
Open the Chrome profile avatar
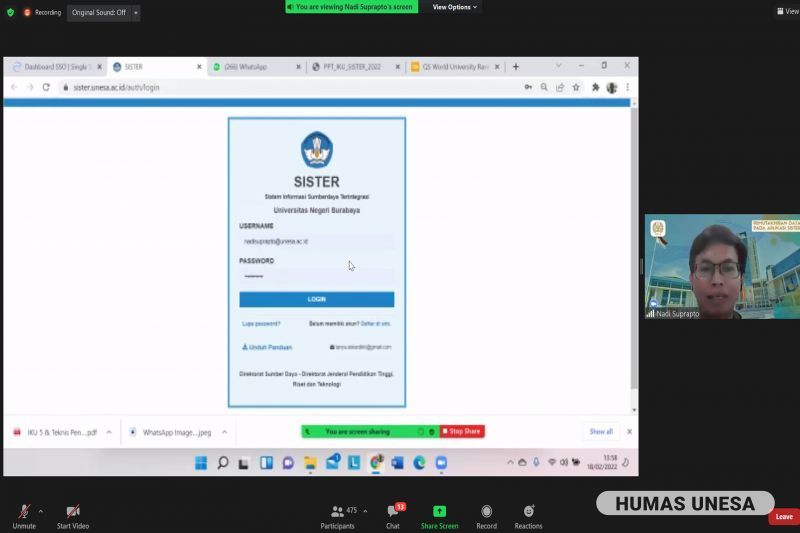[612, 88]
